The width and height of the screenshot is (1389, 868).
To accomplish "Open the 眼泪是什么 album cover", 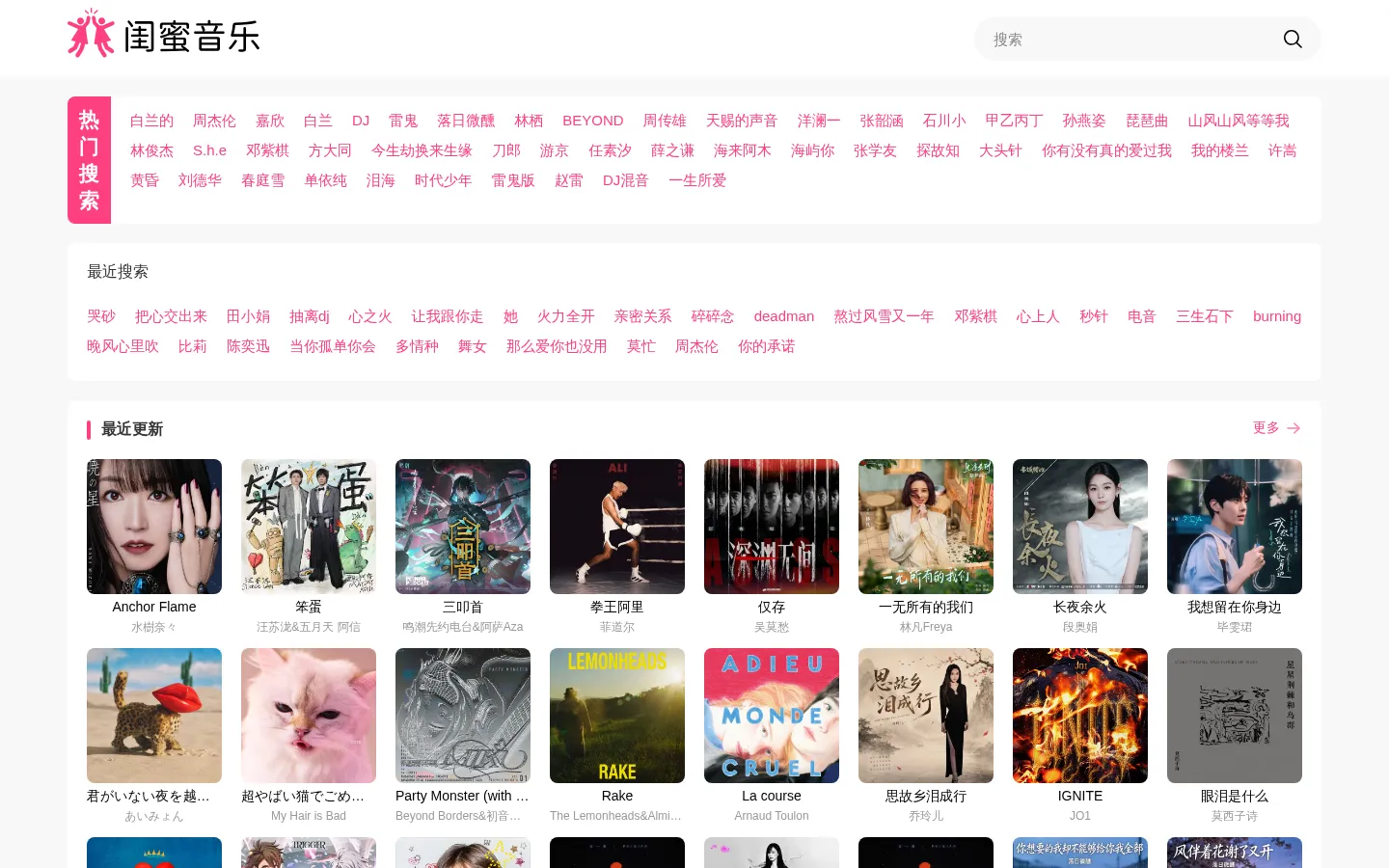I will [x=1235, y=716].
